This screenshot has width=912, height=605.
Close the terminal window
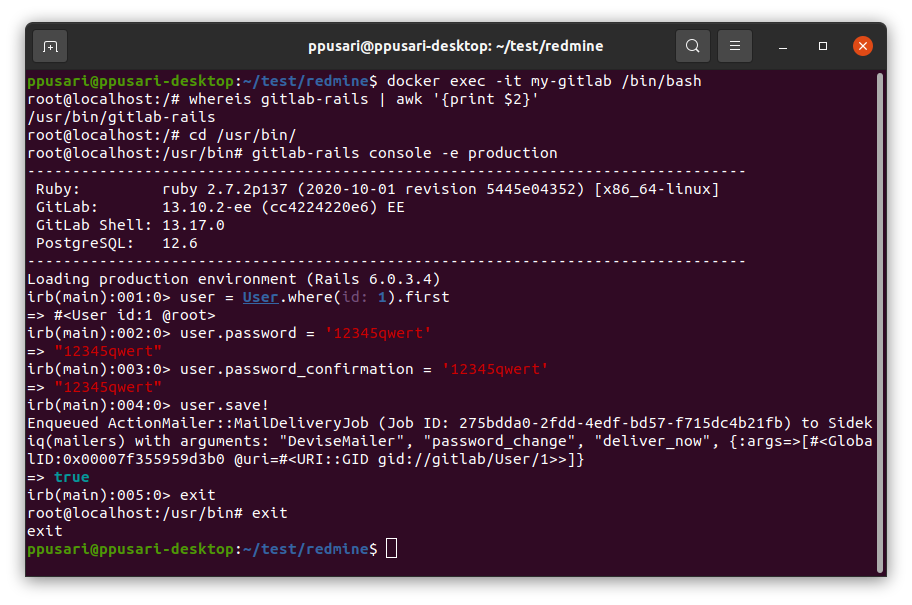[x=863, y=46]
